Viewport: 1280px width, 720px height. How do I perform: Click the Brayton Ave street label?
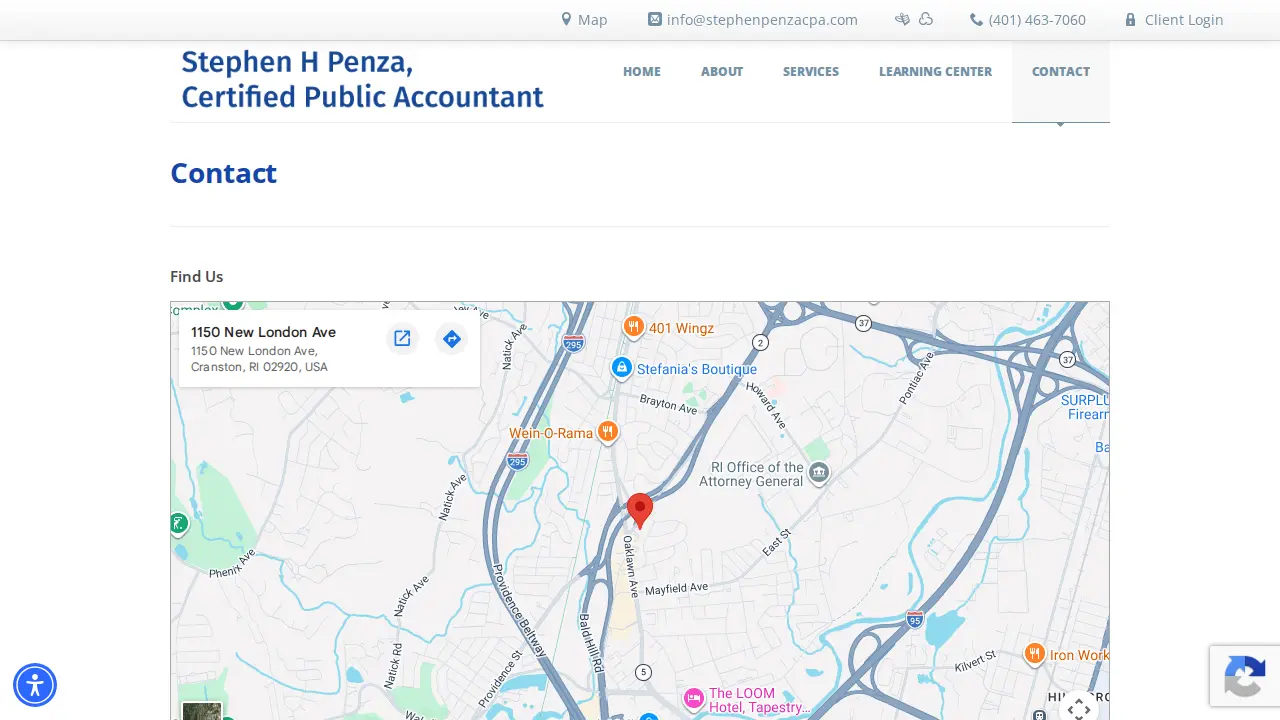coord(668,403)
